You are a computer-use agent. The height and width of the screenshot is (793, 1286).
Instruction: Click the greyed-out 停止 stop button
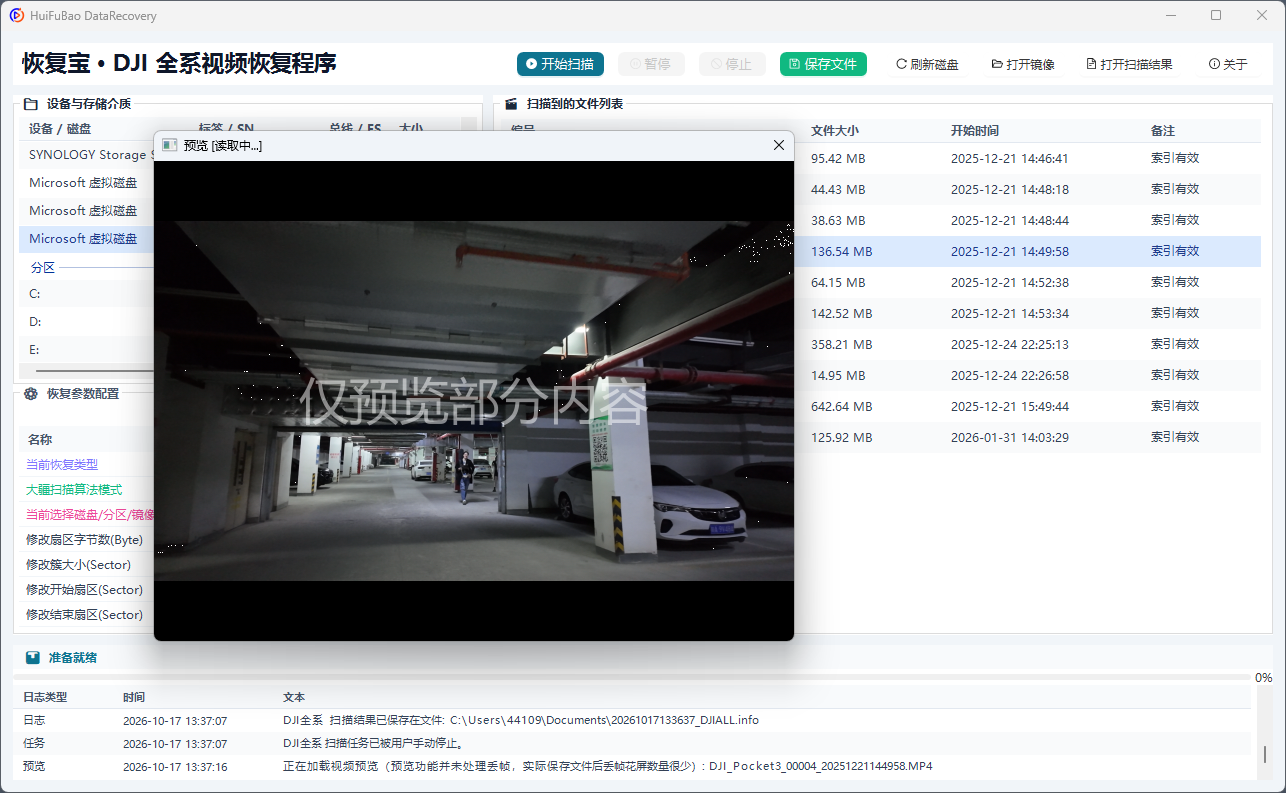732,64
